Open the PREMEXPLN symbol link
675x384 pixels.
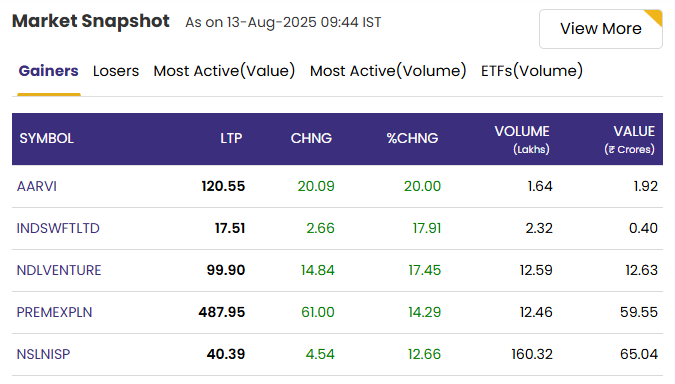click(54, 312)
